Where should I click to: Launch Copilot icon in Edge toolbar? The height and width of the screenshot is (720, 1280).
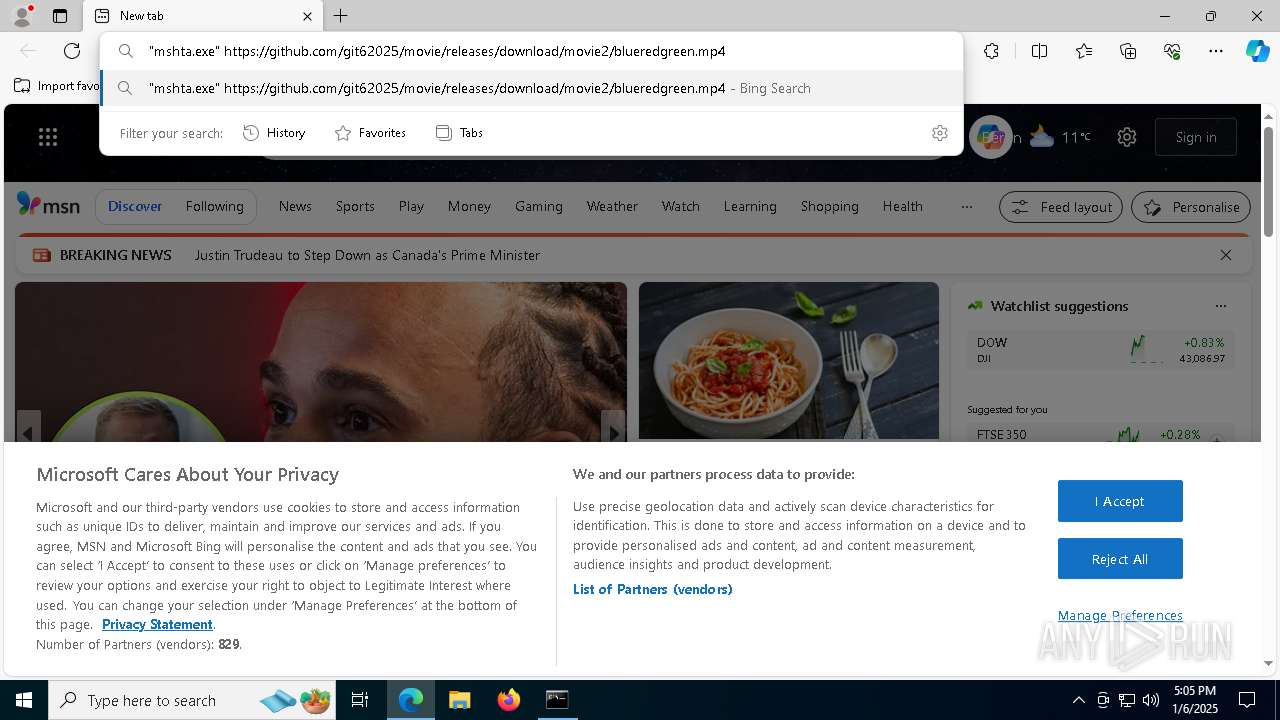pyautogui.click(x=1257, y=51)
